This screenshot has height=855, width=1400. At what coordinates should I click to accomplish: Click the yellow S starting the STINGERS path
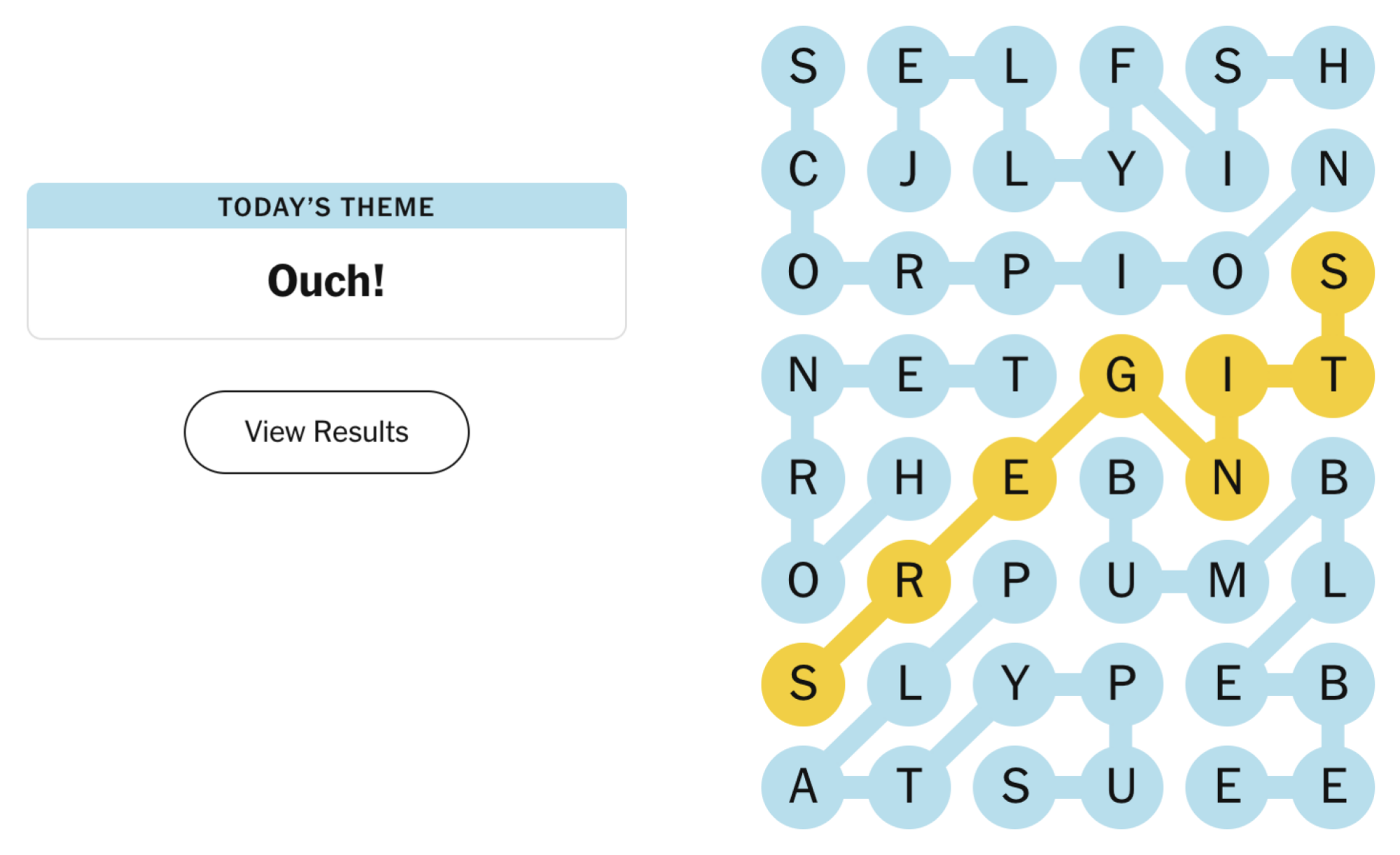click(804, 684)
